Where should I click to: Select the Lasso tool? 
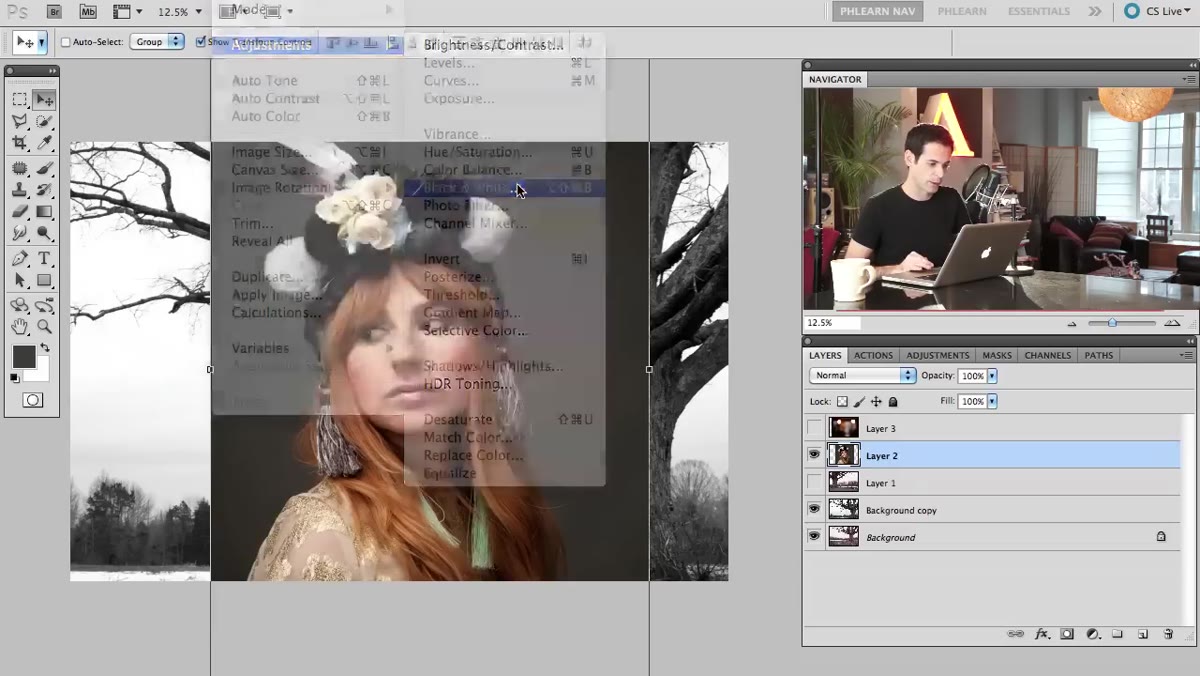coord(20,121)
